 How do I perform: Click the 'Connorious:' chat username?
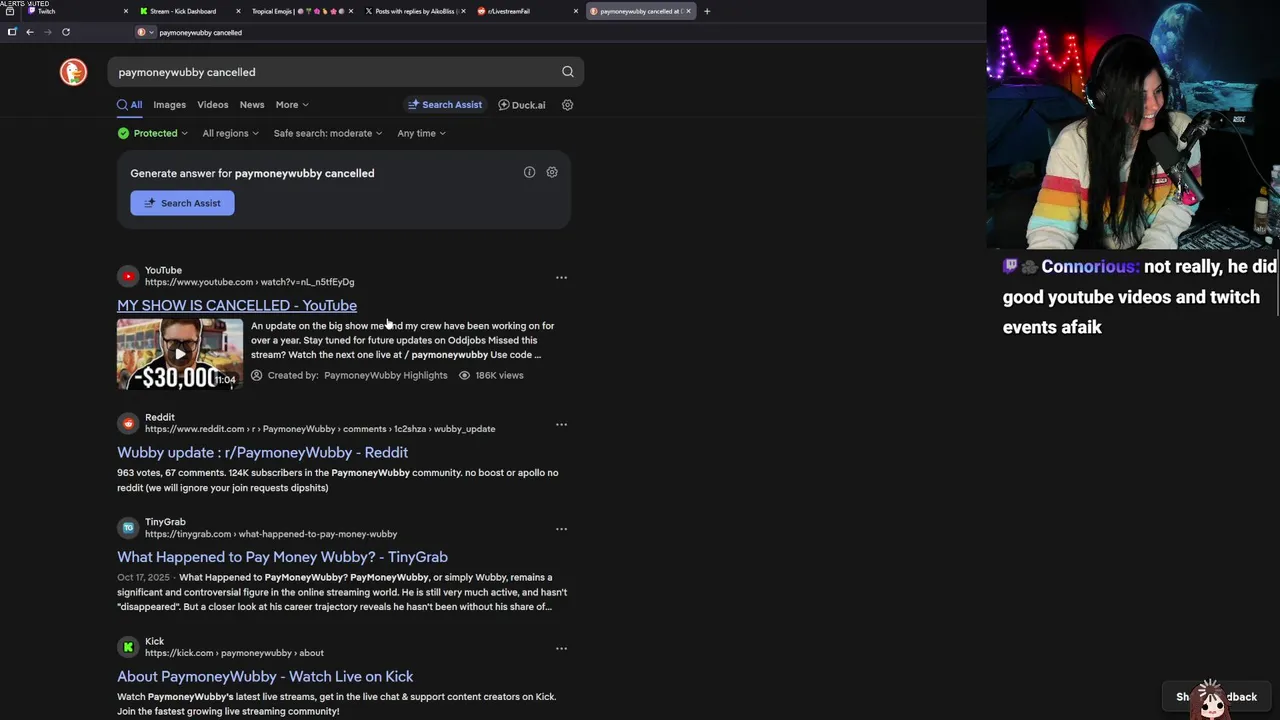(x=1090, y=267)
